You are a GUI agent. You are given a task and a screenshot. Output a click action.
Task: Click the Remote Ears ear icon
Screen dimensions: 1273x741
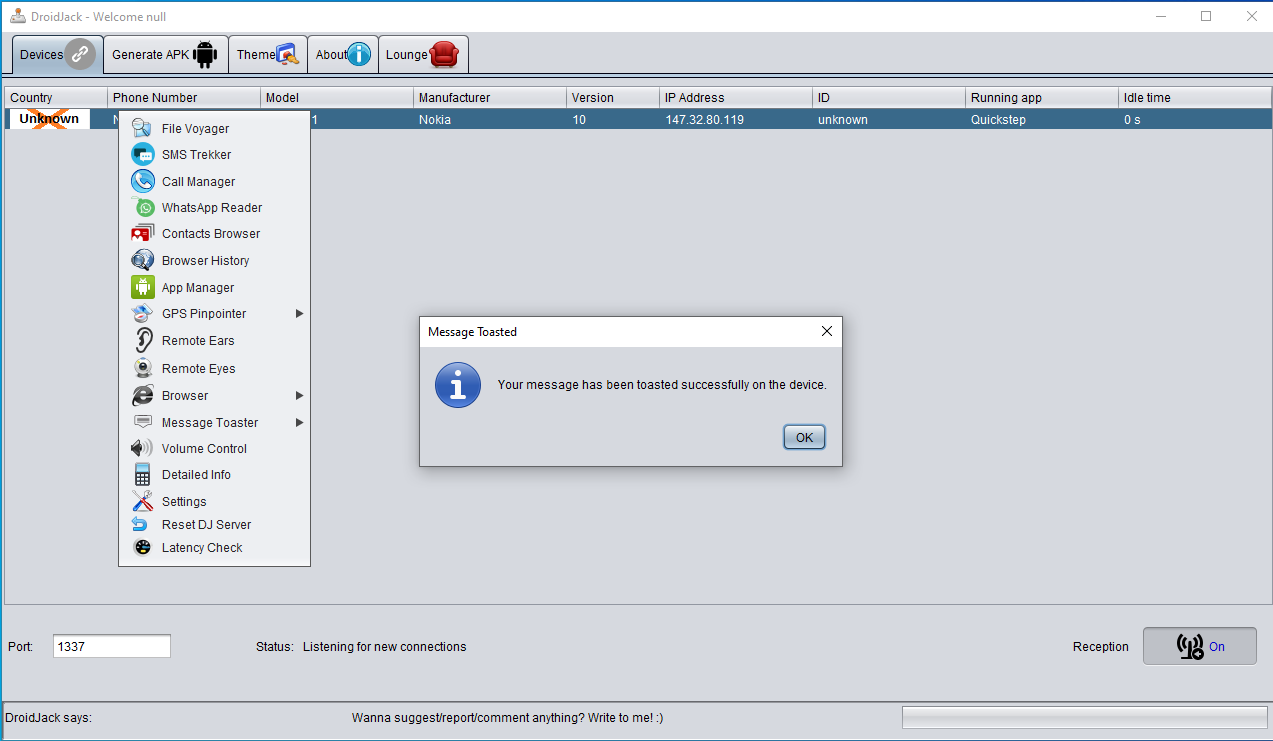[143, 340]
